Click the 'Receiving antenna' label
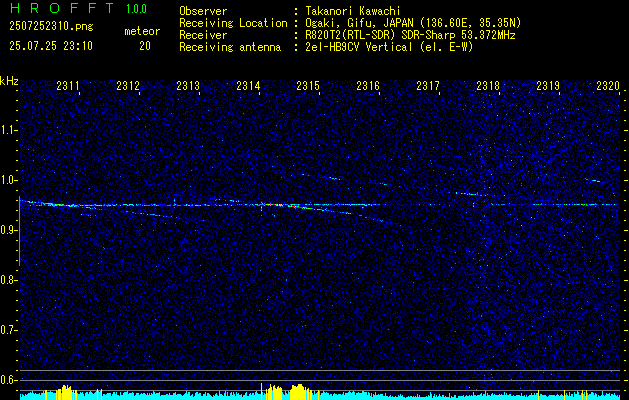Screen dimensions: 629x400 click(x=230, y=47)
